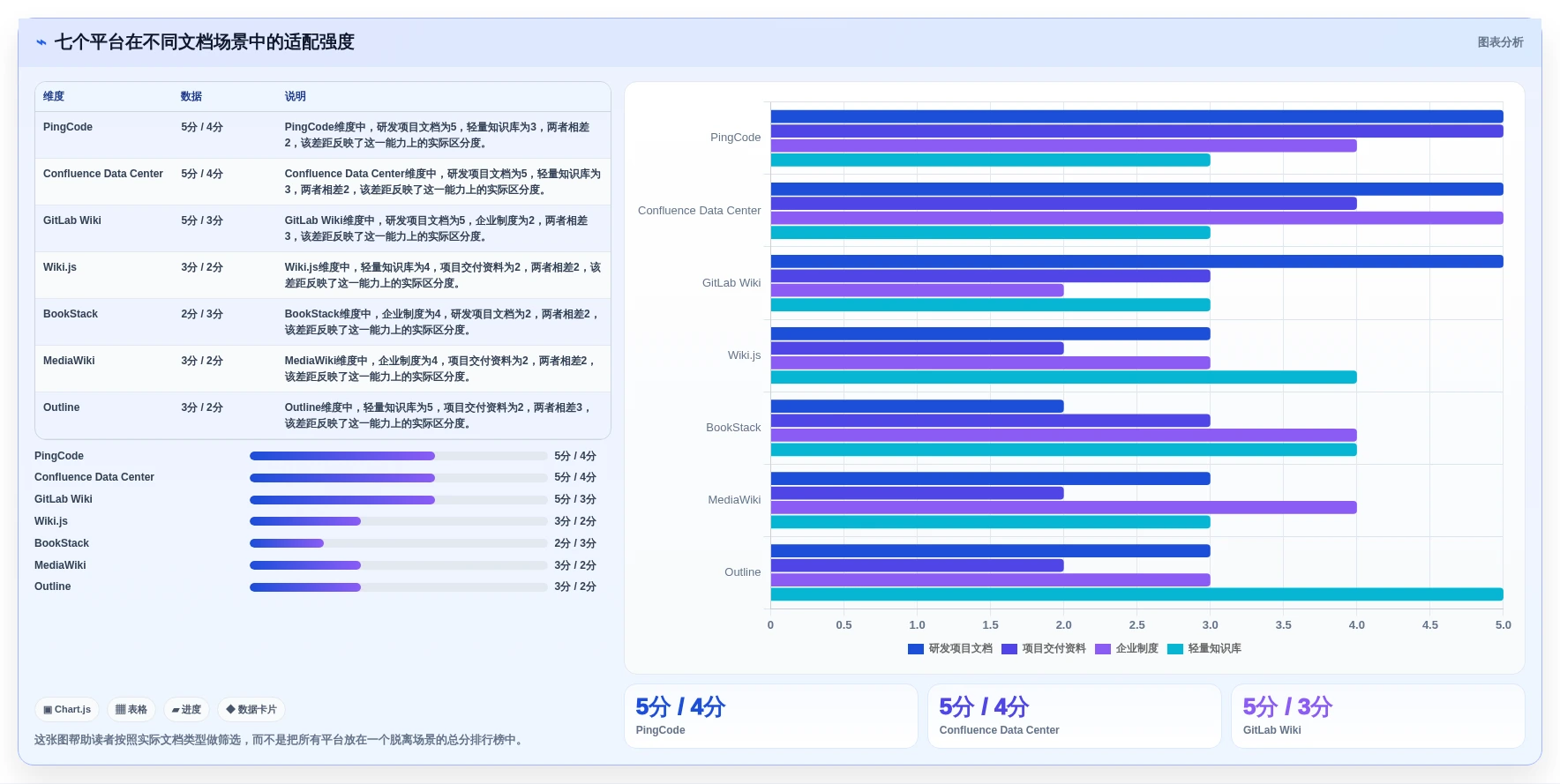Click Confluence Data Center's purple 企业制度 bar

[x=1136, y=218]
